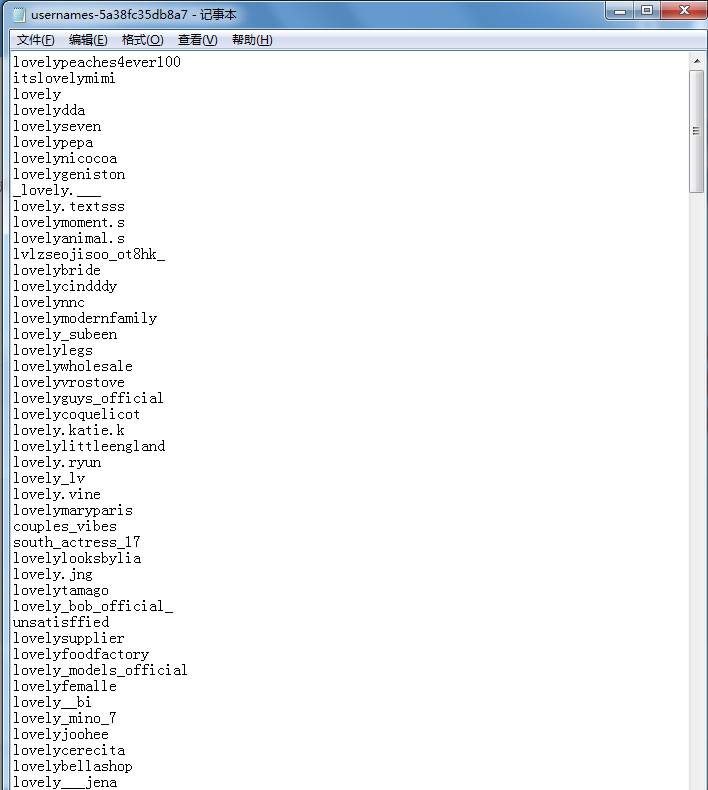
Task: Place cursor on the lovelypeaches4ever100 line
Action: (x=96, y=62)
